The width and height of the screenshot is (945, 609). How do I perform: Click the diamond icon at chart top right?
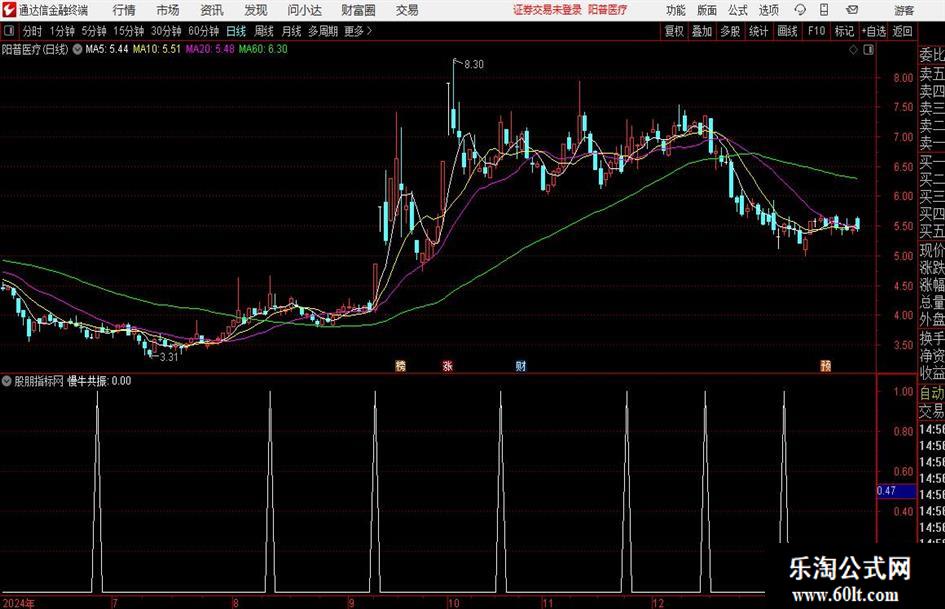click(x=853, y=50)
